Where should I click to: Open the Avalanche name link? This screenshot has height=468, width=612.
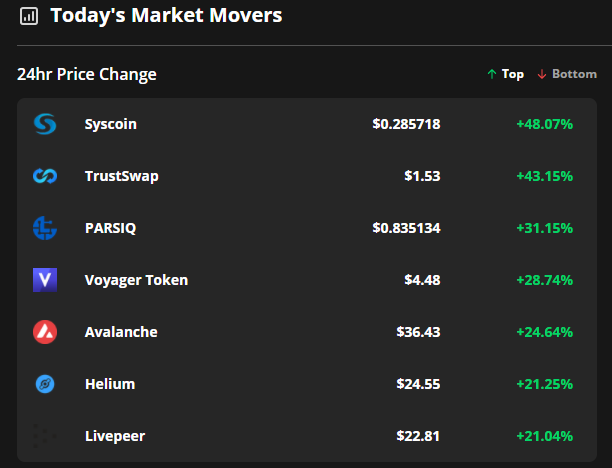point(121,332)
